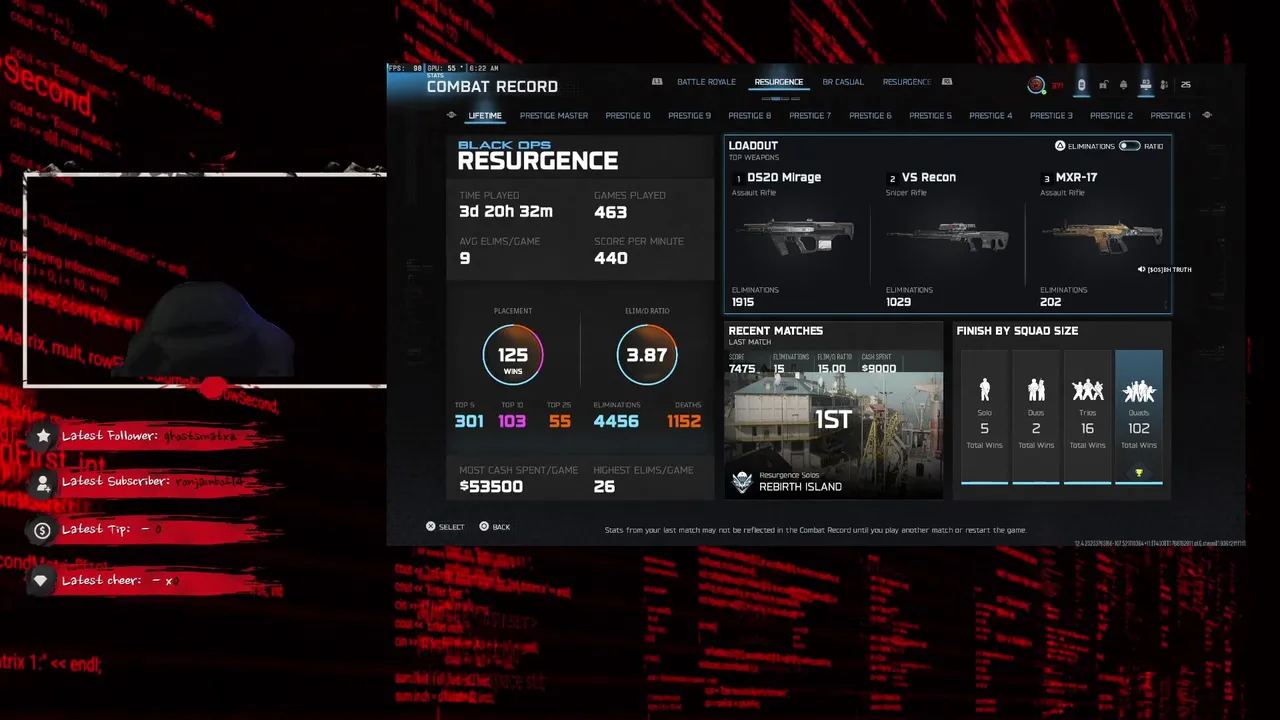
Task: Open the Prestige 10 tab
Action: tap(628, 116)
